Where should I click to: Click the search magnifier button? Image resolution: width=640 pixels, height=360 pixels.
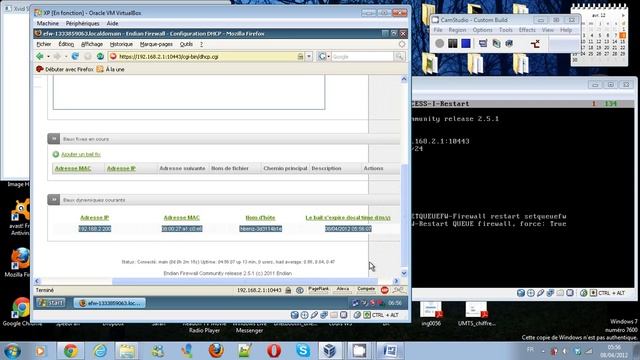[x=399, y=57]
